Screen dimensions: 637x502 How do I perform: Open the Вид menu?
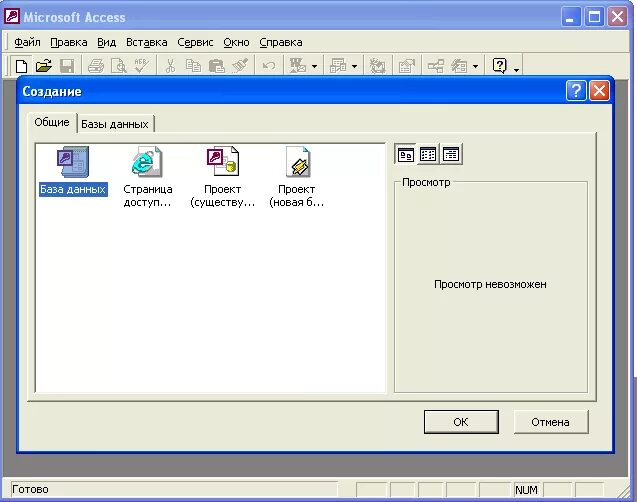coord(106,42)
